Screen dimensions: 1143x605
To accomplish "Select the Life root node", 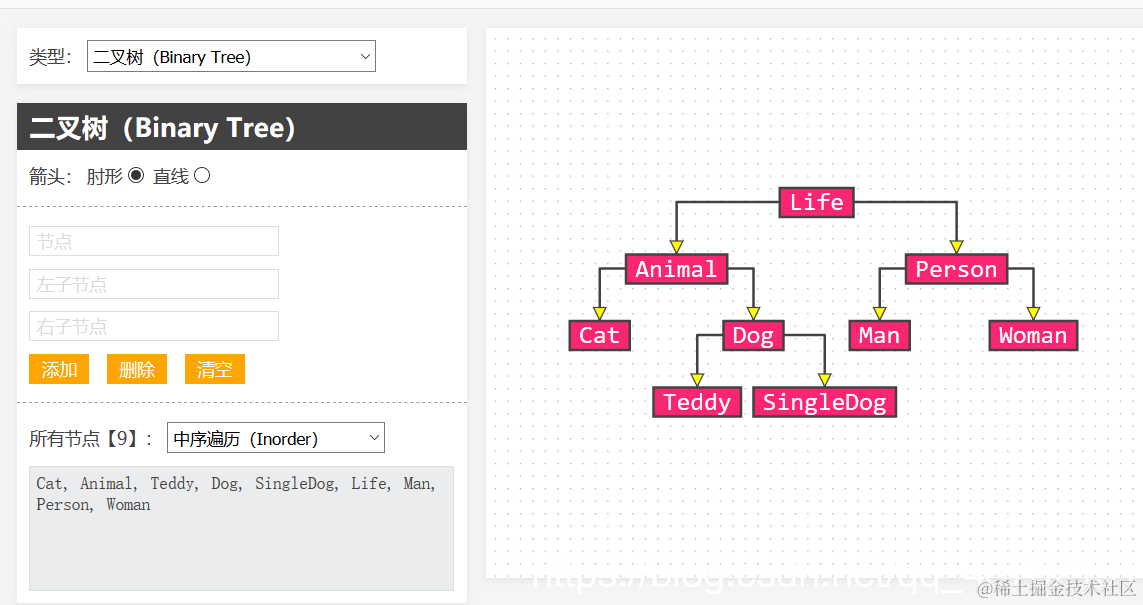I will (816, 202).
